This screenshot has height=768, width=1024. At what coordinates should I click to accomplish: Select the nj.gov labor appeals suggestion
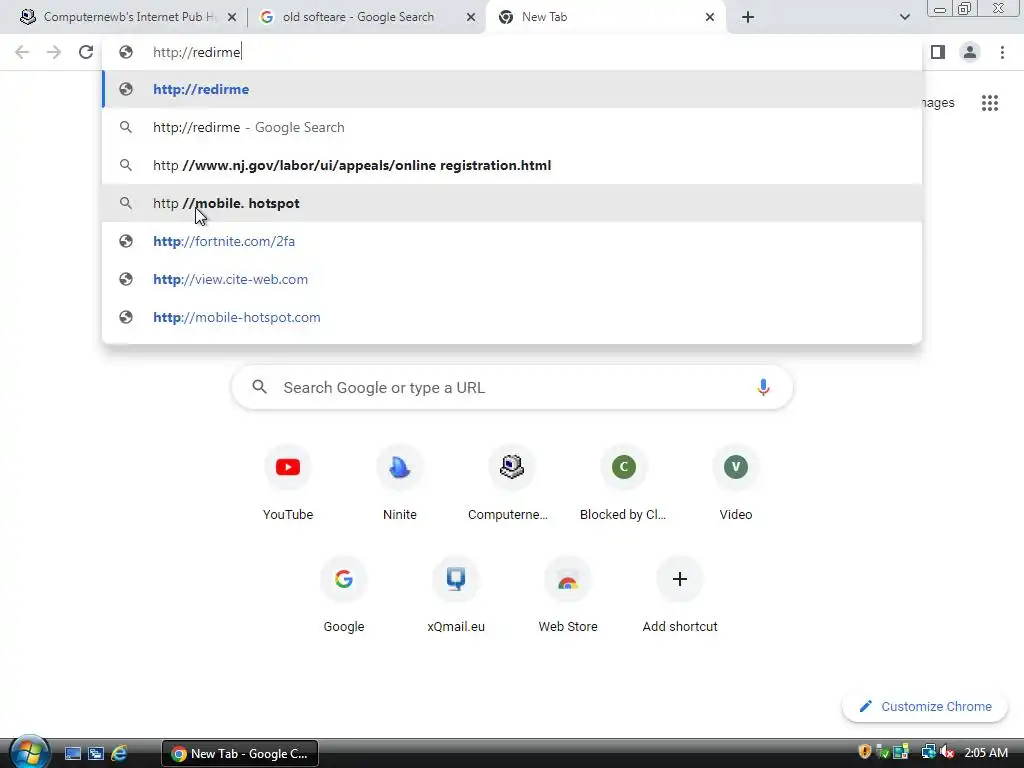512,165
